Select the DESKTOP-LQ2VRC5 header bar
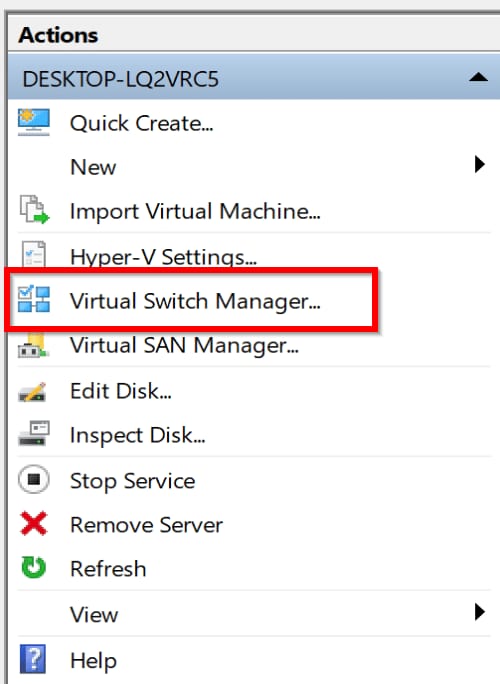Viewport: 500px width, 684px height. pyautogui.click(x=253, y=77)
